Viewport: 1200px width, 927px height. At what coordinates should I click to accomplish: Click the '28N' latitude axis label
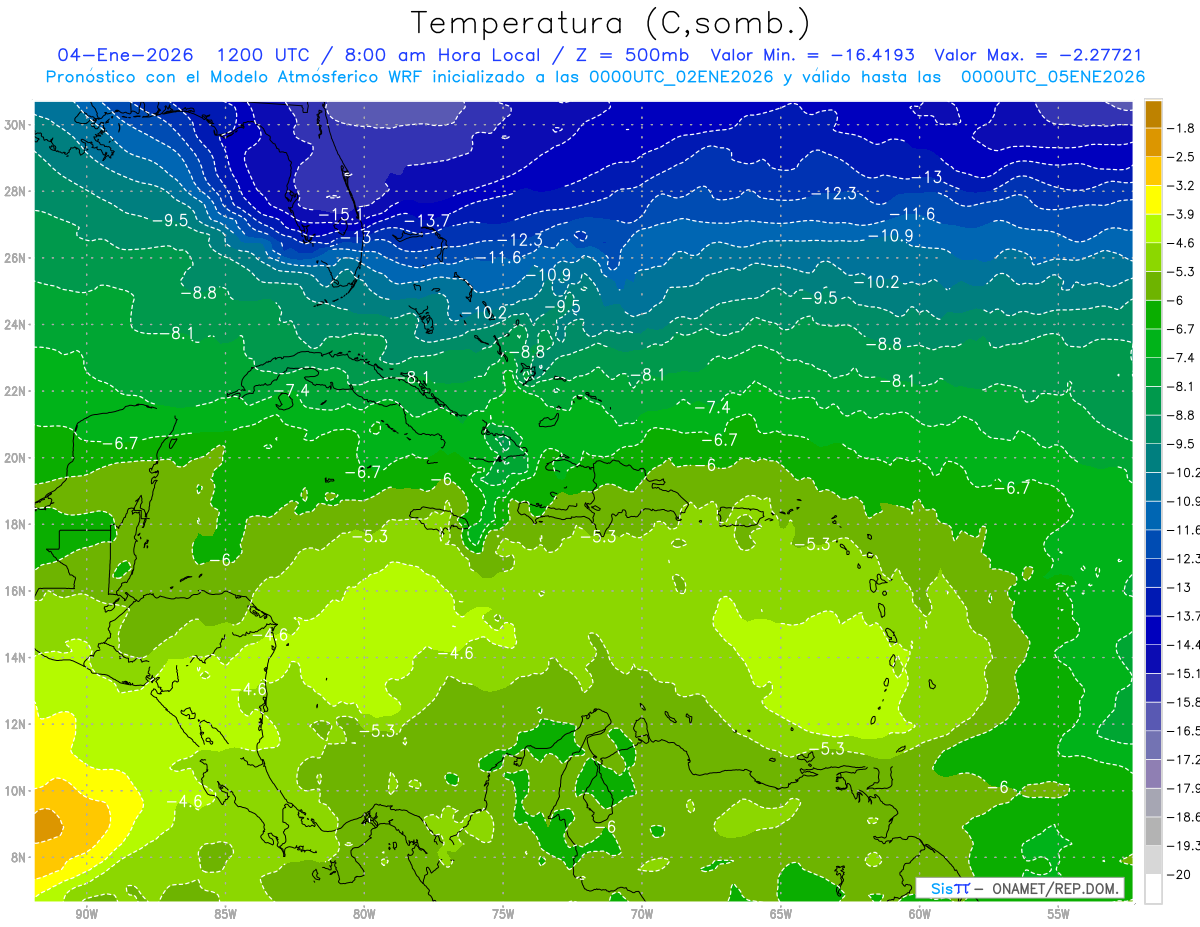[16, 191]
